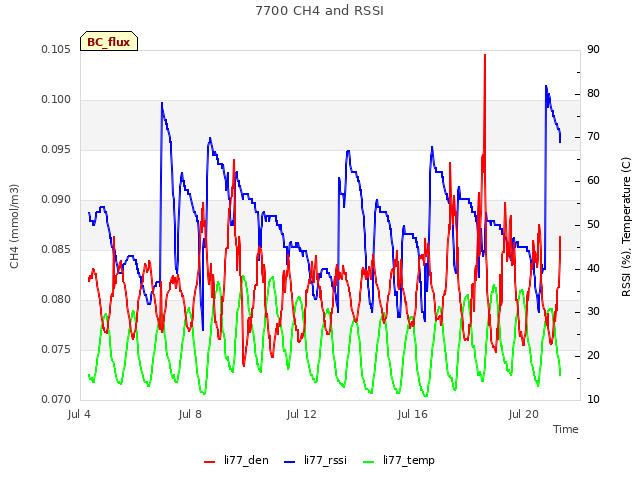Click the 0.090 left axis tick value
640x480 pixels.
click(x=56, y=200)
